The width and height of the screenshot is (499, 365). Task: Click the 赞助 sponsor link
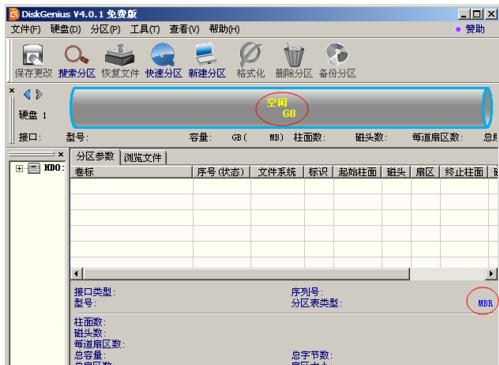[475, 29]
